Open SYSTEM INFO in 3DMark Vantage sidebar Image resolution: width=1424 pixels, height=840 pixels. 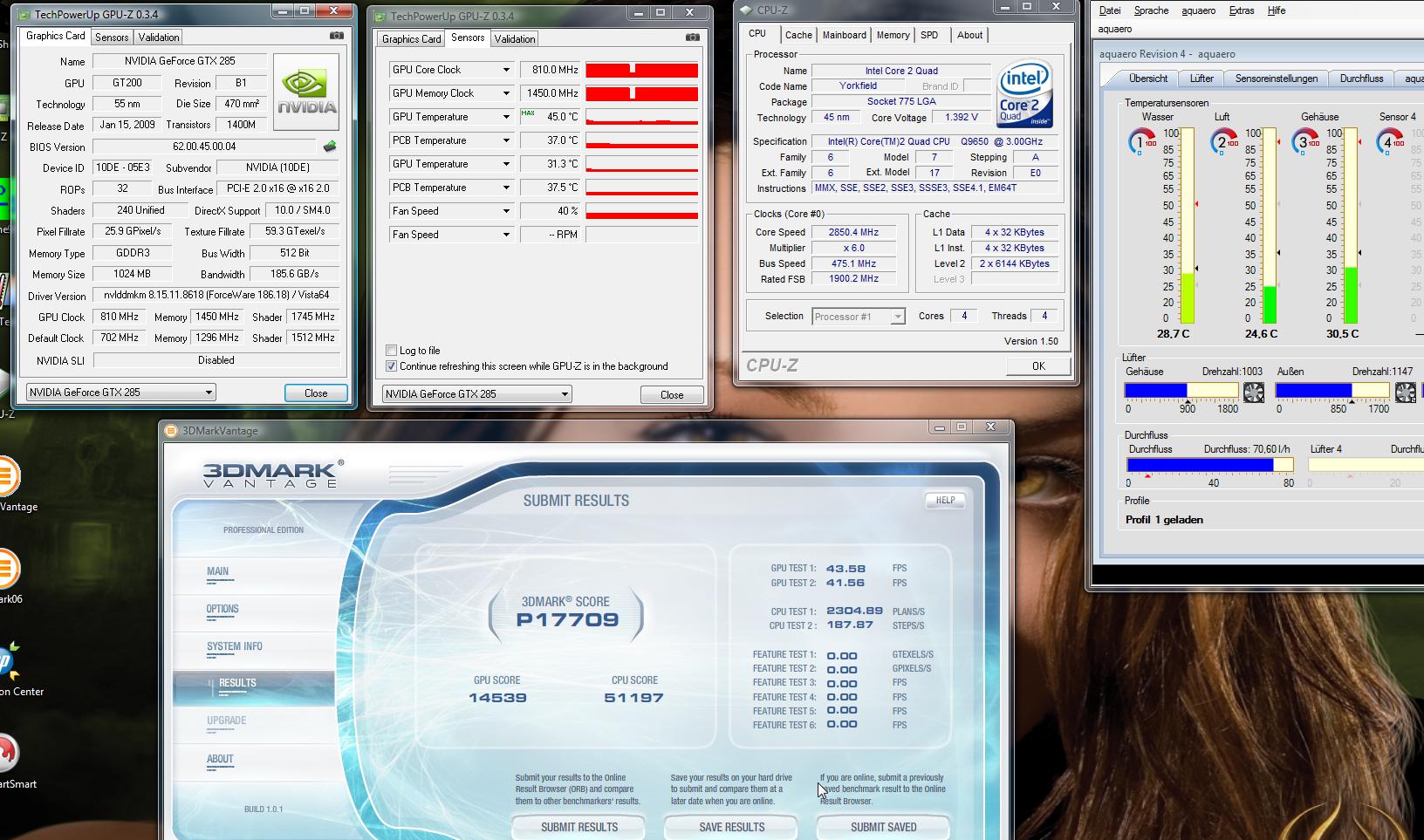[235, 646]
